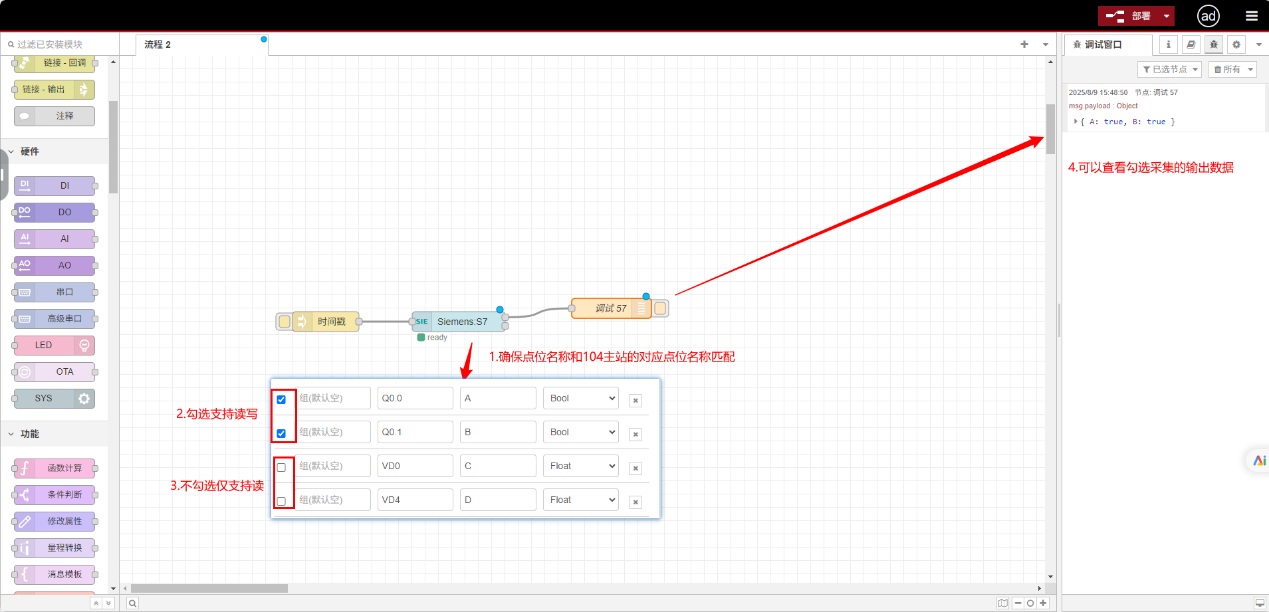Click the zoom in canvas icon

(1043, 603)
